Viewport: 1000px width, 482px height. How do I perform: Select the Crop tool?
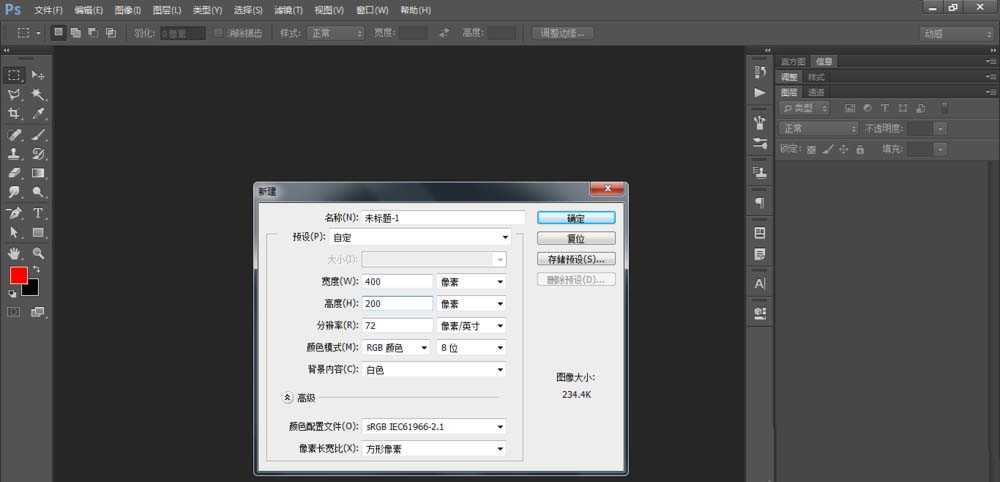pos(15,114)
